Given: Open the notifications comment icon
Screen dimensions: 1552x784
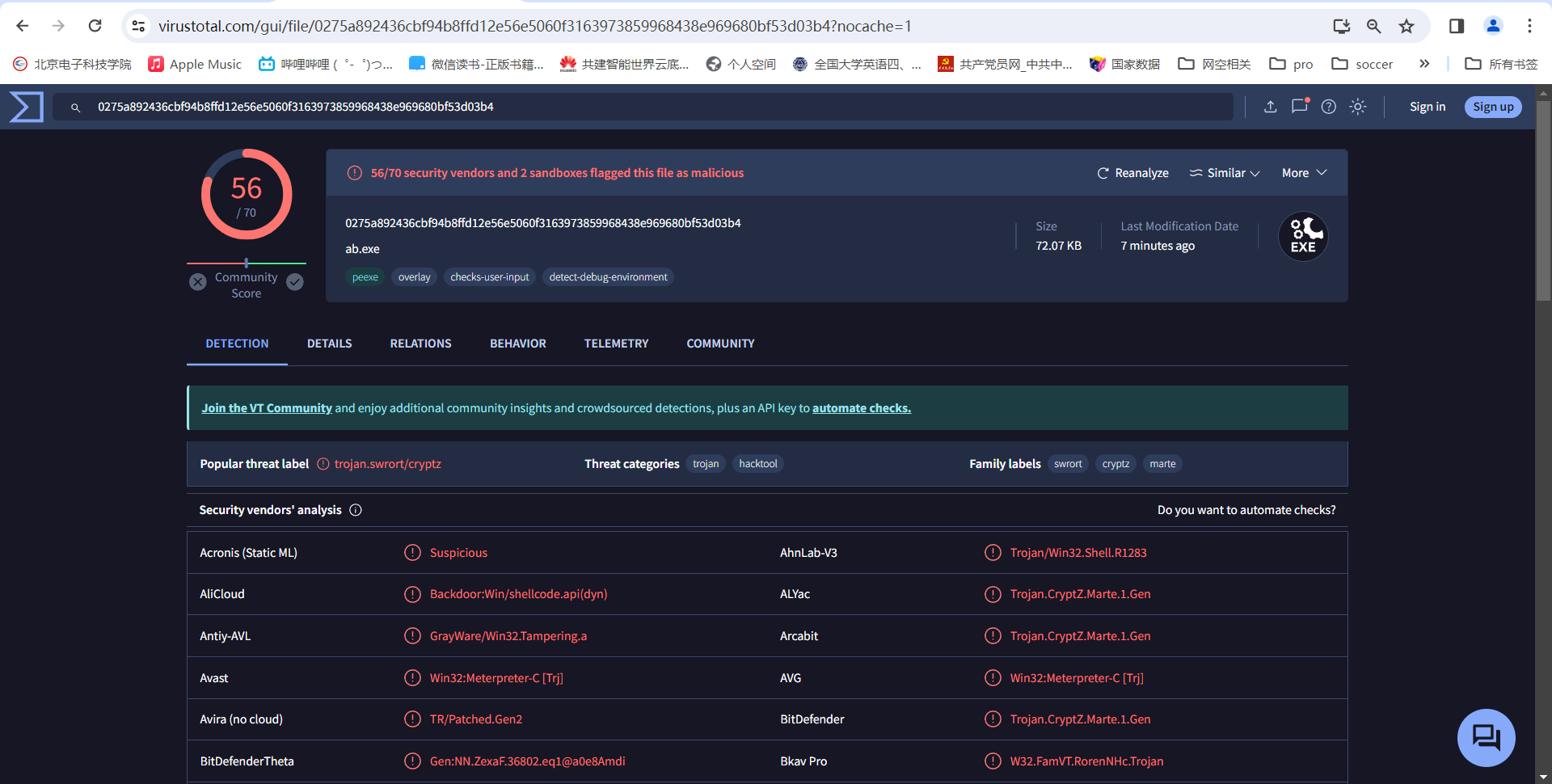Looking at the screenshot, I should click(x=1300, y=106).
